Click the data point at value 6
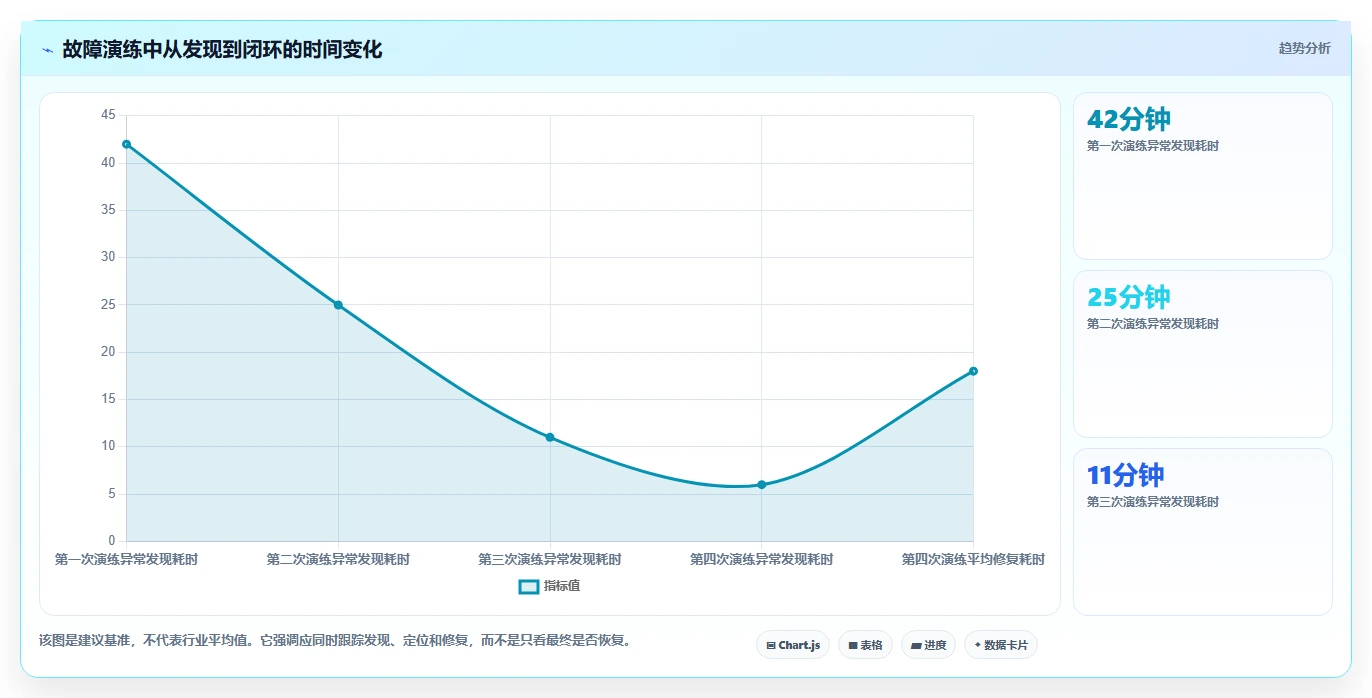 tap(762, 485)
